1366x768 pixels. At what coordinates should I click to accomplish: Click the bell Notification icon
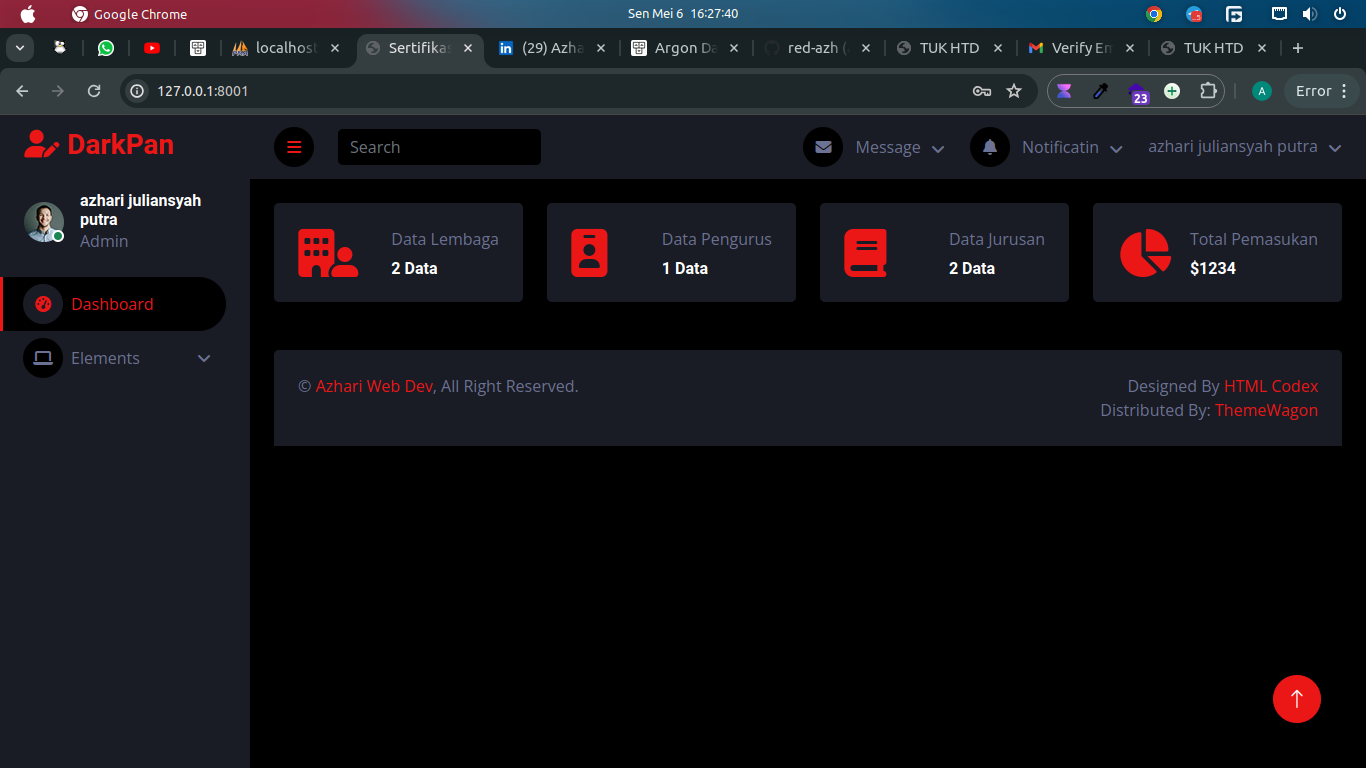point(990,147)
